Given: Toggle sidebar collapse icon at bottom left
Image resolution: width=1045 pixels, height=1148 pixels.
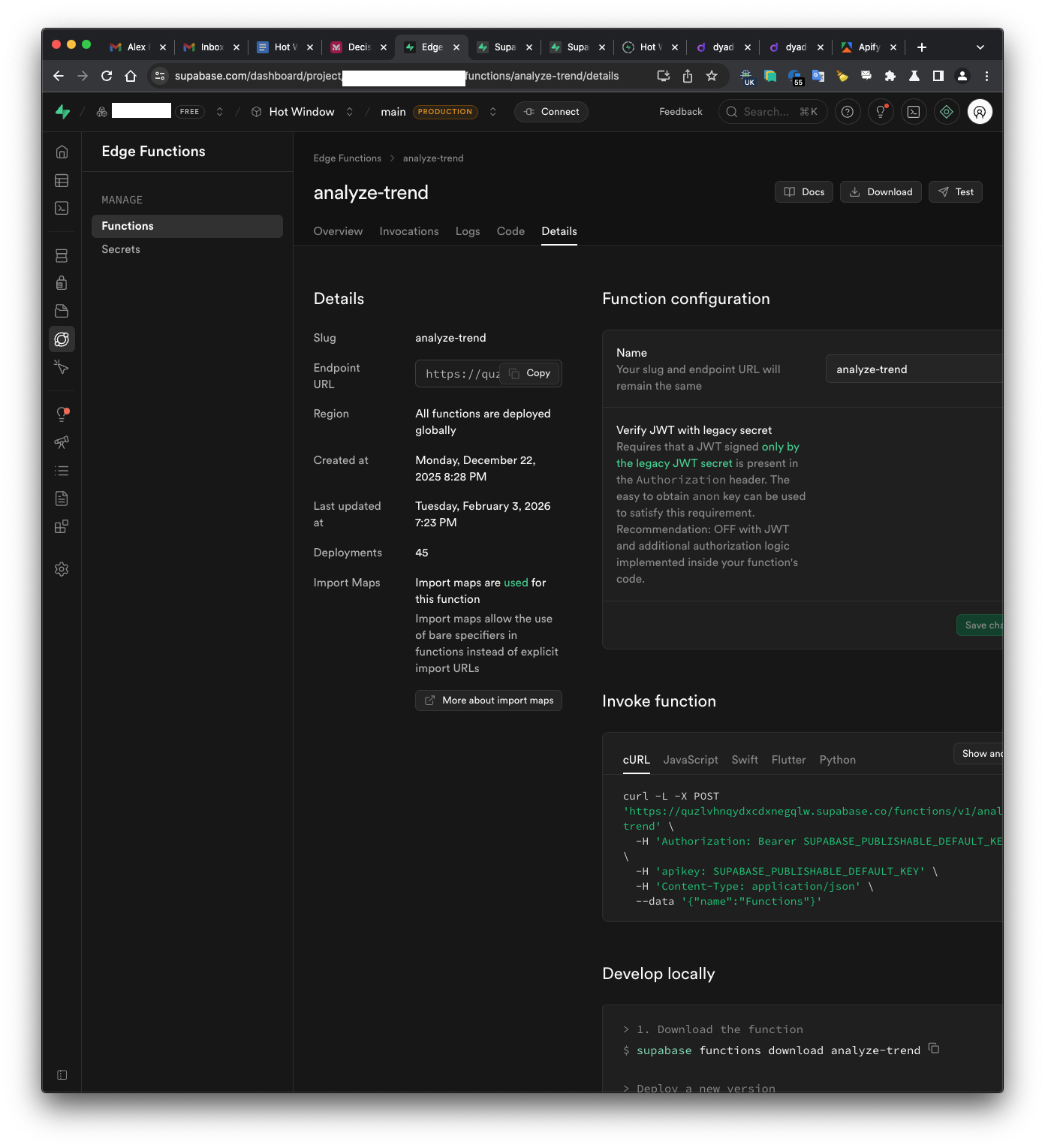Looking at the screenshot, I should (62, 1075).
